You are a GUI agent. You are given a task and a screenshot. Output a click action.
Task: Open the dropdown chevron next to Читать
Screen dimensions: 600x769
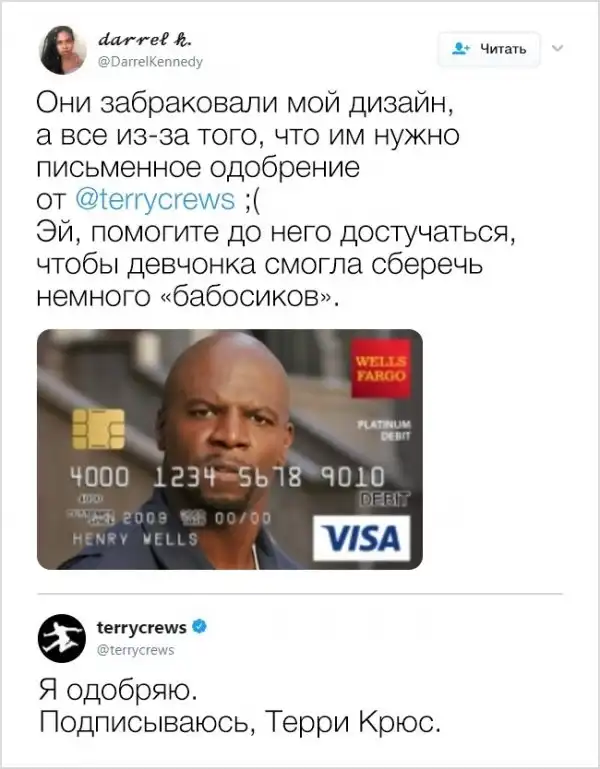tap(557, 48)
